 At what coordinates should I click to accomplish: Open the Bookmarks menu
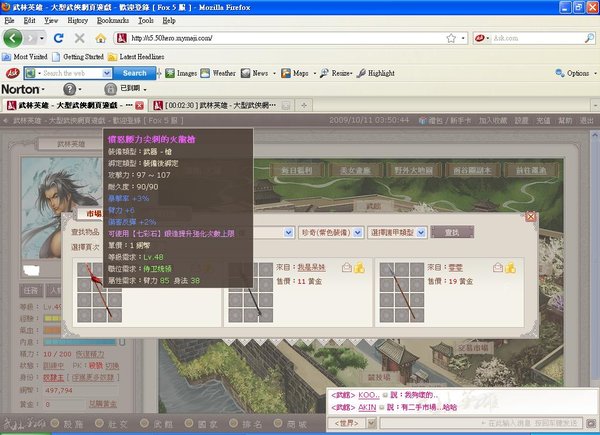[113, 20]
